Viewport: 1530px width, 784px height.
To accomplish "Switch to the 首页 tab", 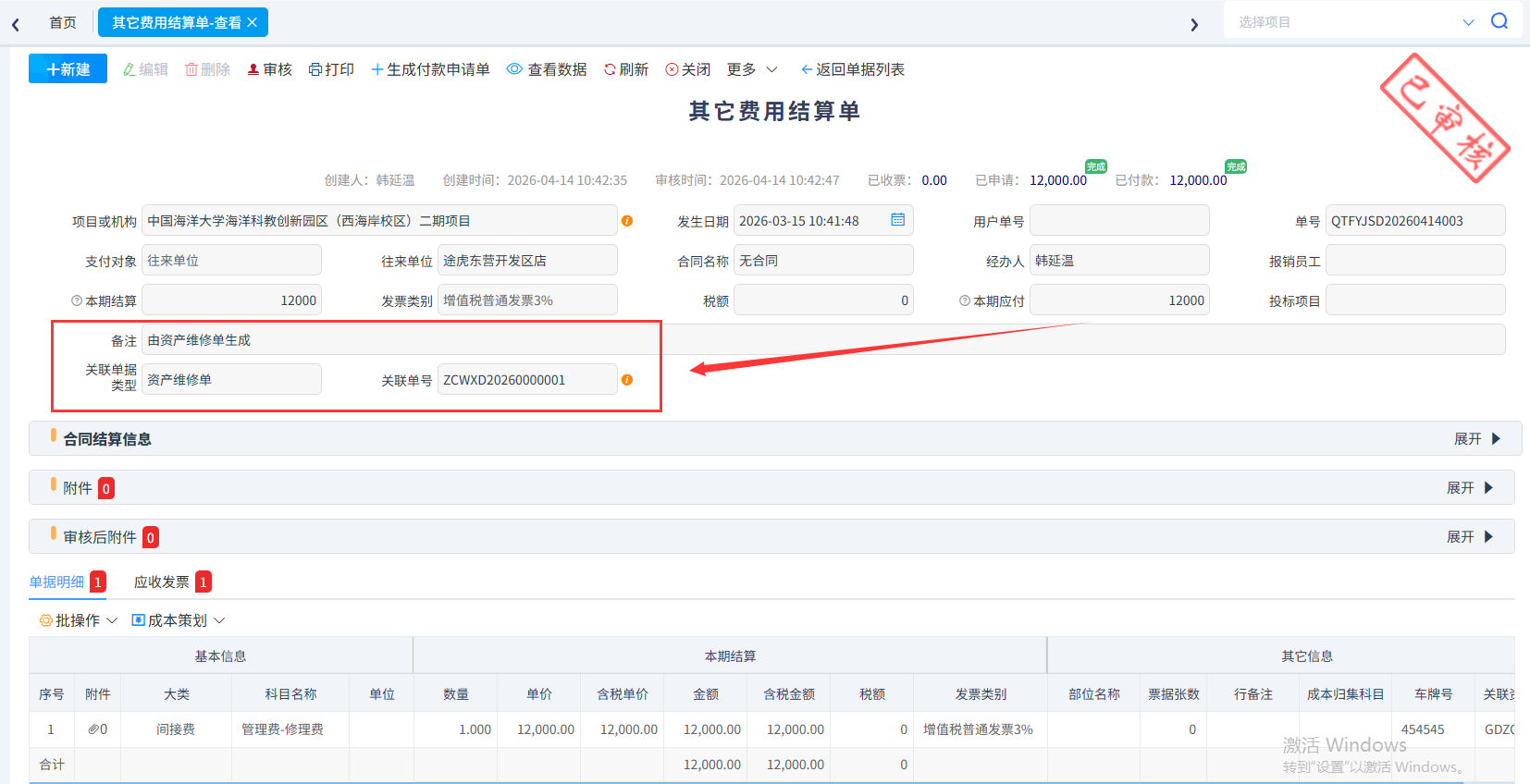I will (63, 22).
